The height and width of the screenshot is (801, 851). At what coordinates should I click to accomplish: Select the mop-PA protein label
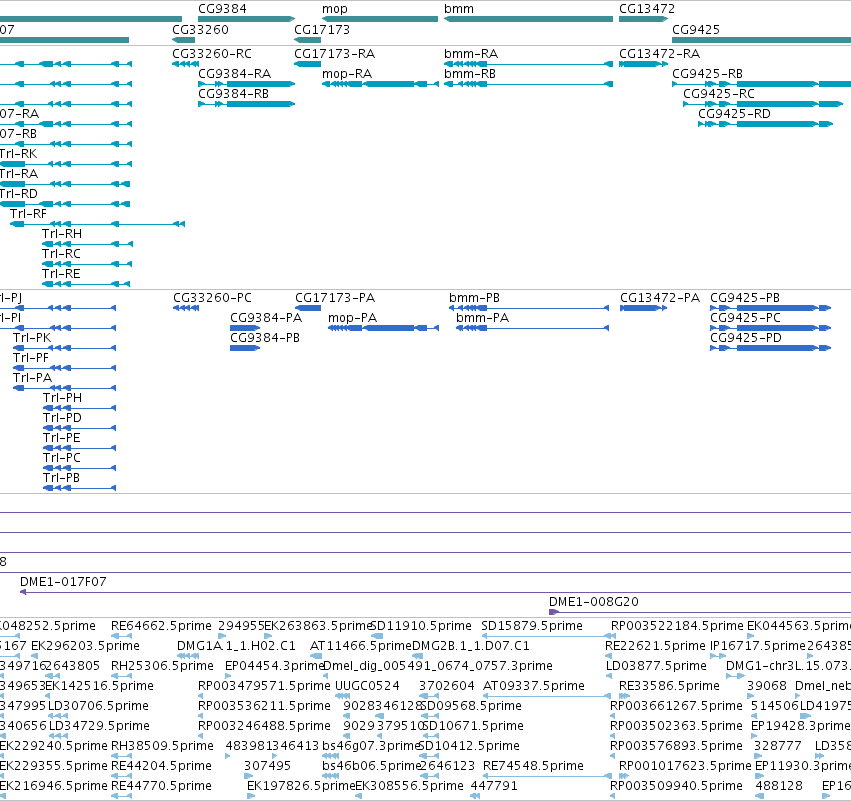(352, 318)
